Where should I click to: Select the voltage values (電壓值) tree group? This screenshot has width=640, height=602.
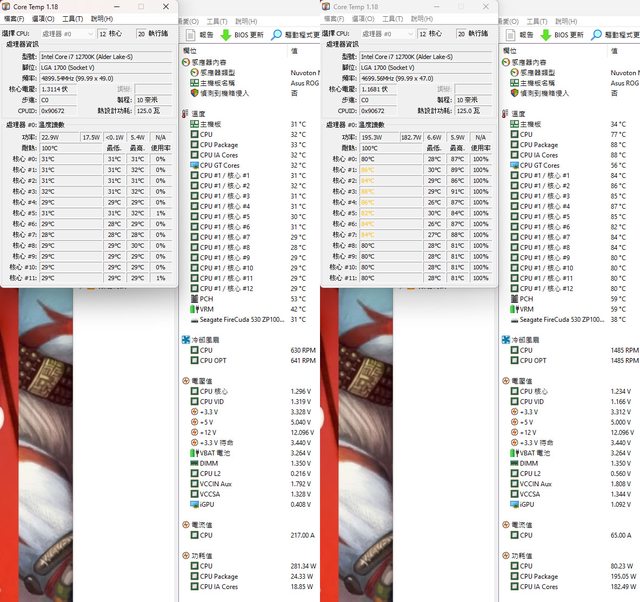coord(202,380)
